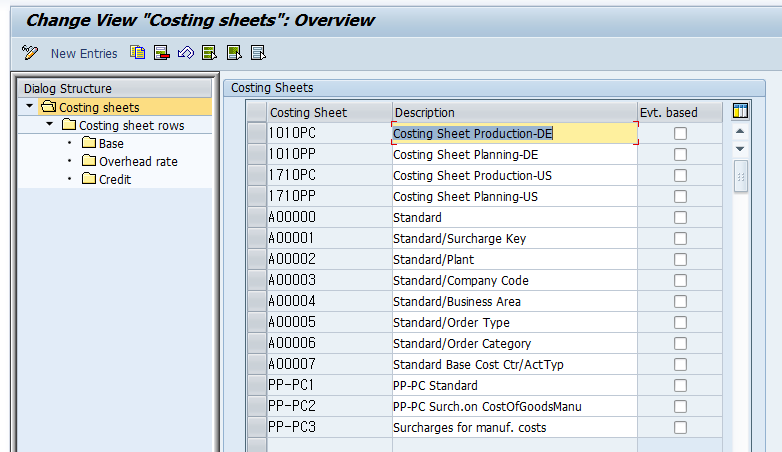This screenshot has width=782, height=452.
Task: Click description field Standard/Company Code
Action: (x=515, y=280)
